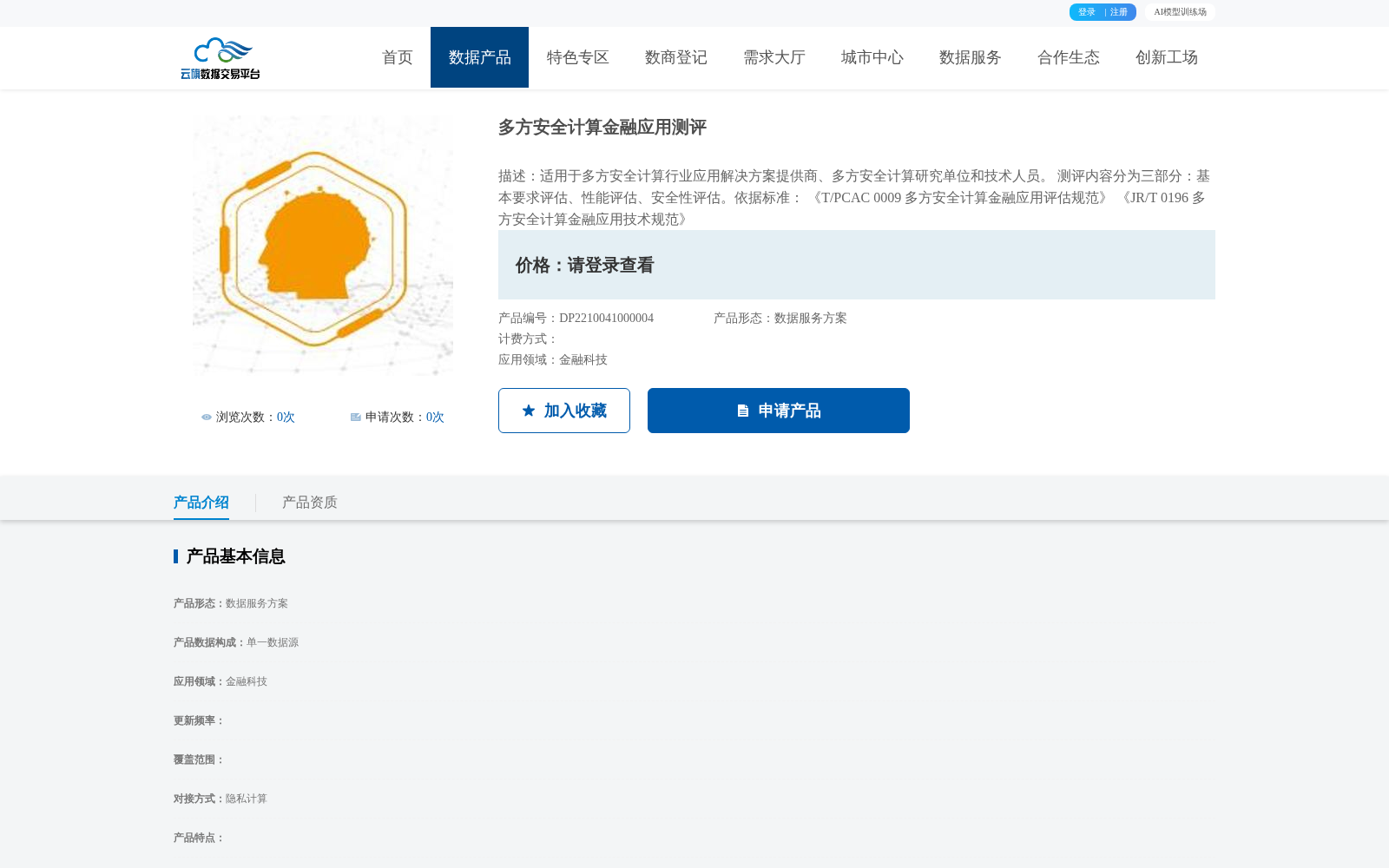Open 数据服务 in the navigation bar
Screen dimensions: 1389x868
(971, 57)
